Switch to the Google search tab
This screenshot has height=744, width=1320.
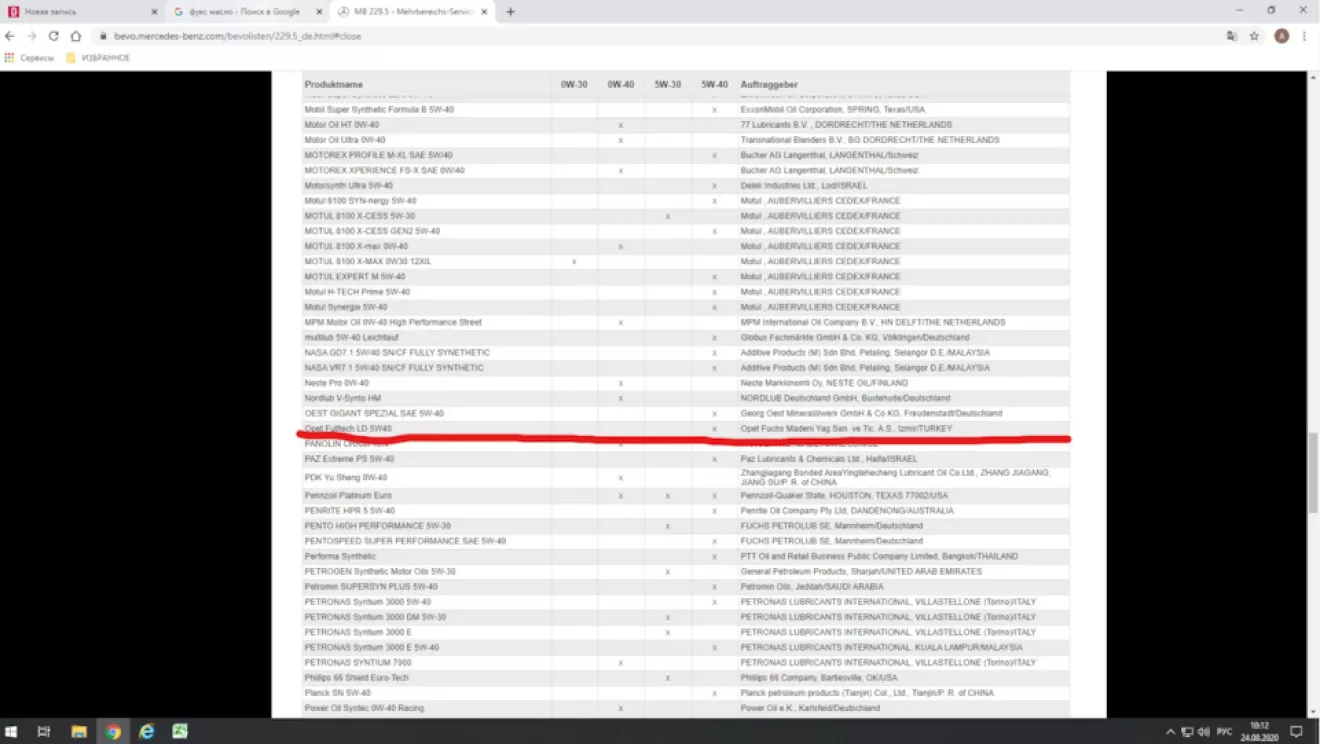(x=240, y=12)
